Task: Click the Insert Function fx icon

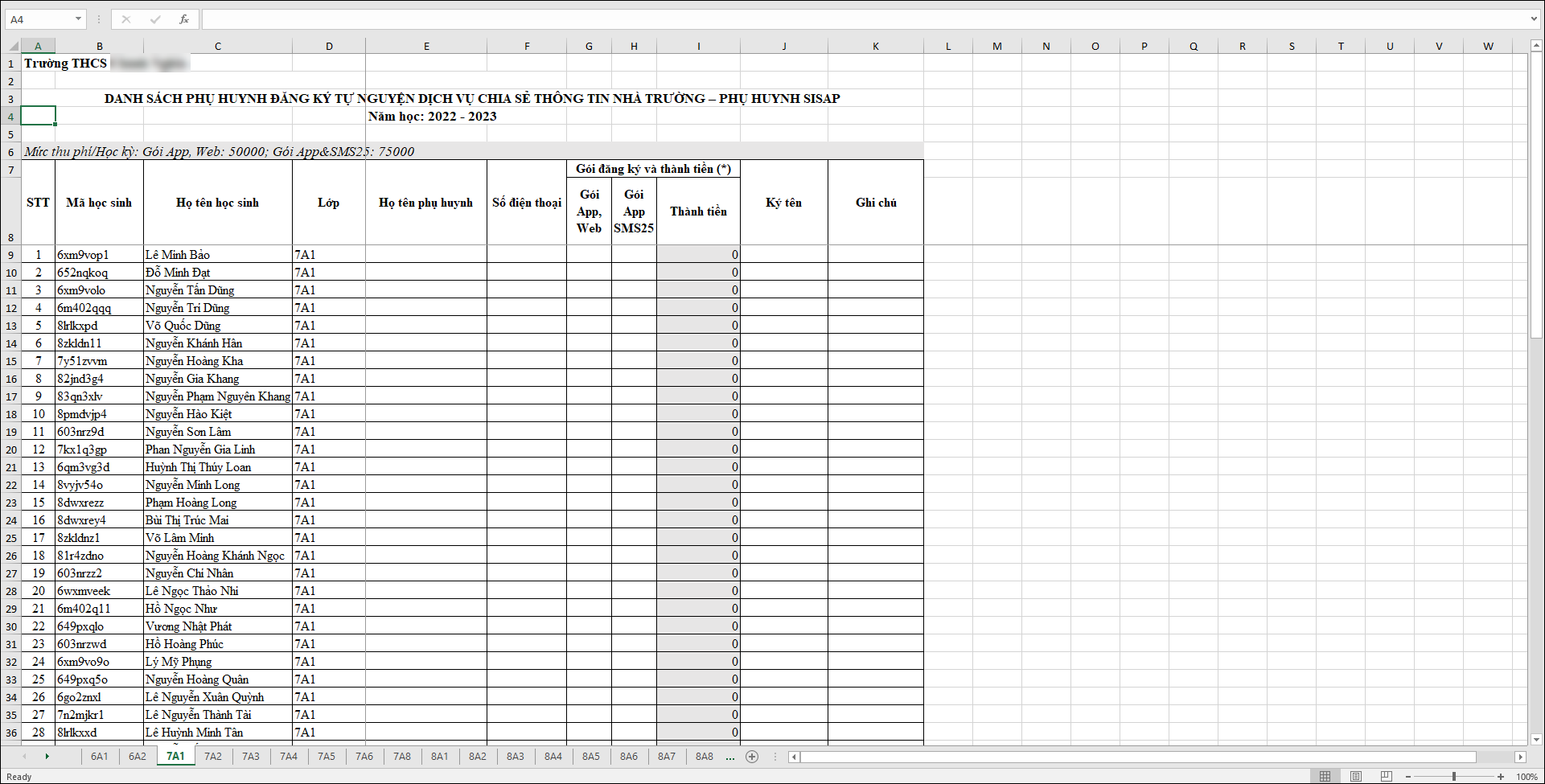Action: point(184,19)
